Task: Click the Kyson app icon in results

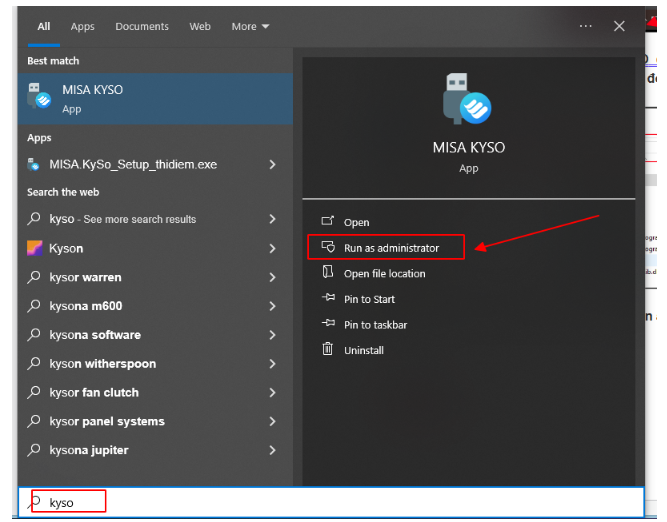Action: 34,248
